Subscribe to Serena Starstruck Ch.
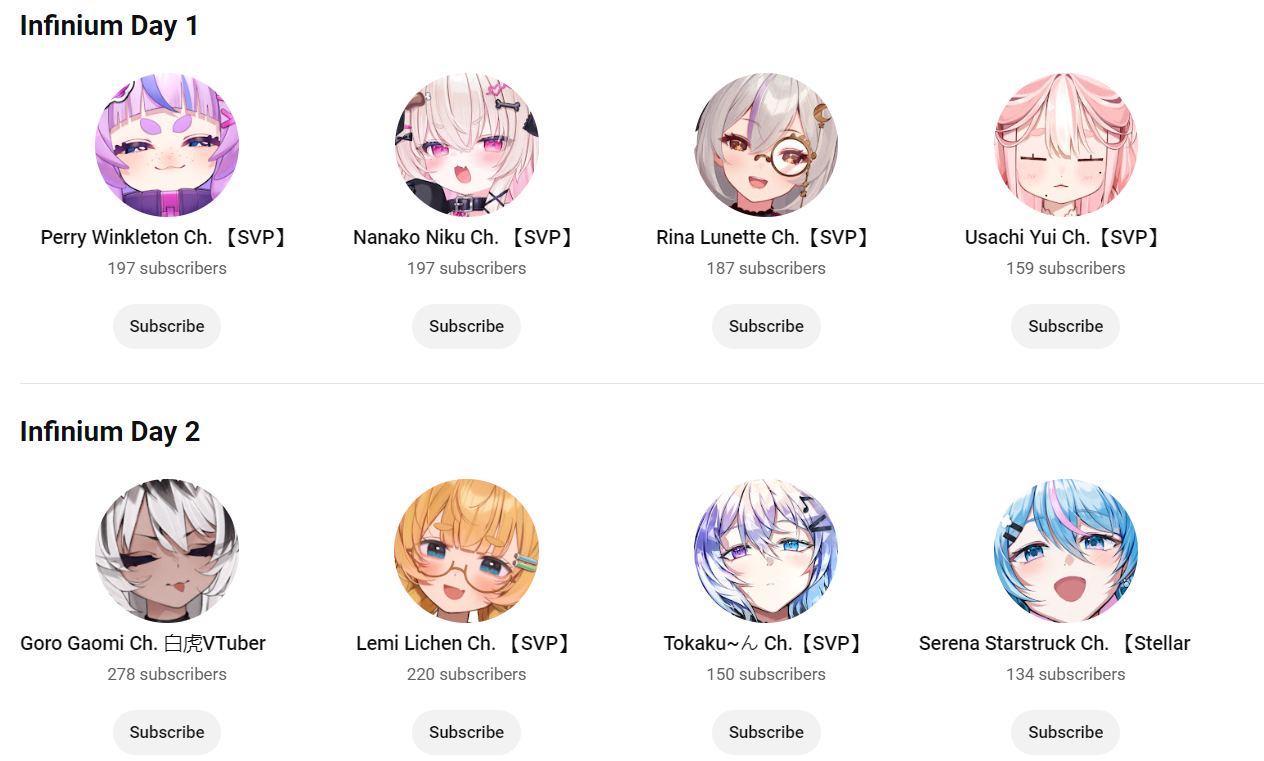Viewport: 1264px width, 761px height. click(1066, 732)
